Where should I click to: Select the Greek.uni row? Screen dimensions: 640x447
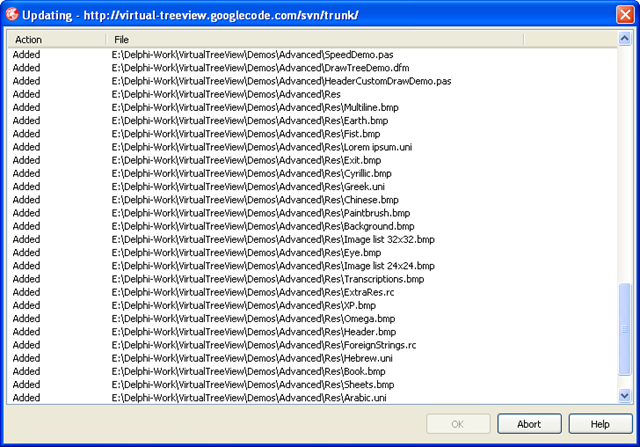(312, 187)
